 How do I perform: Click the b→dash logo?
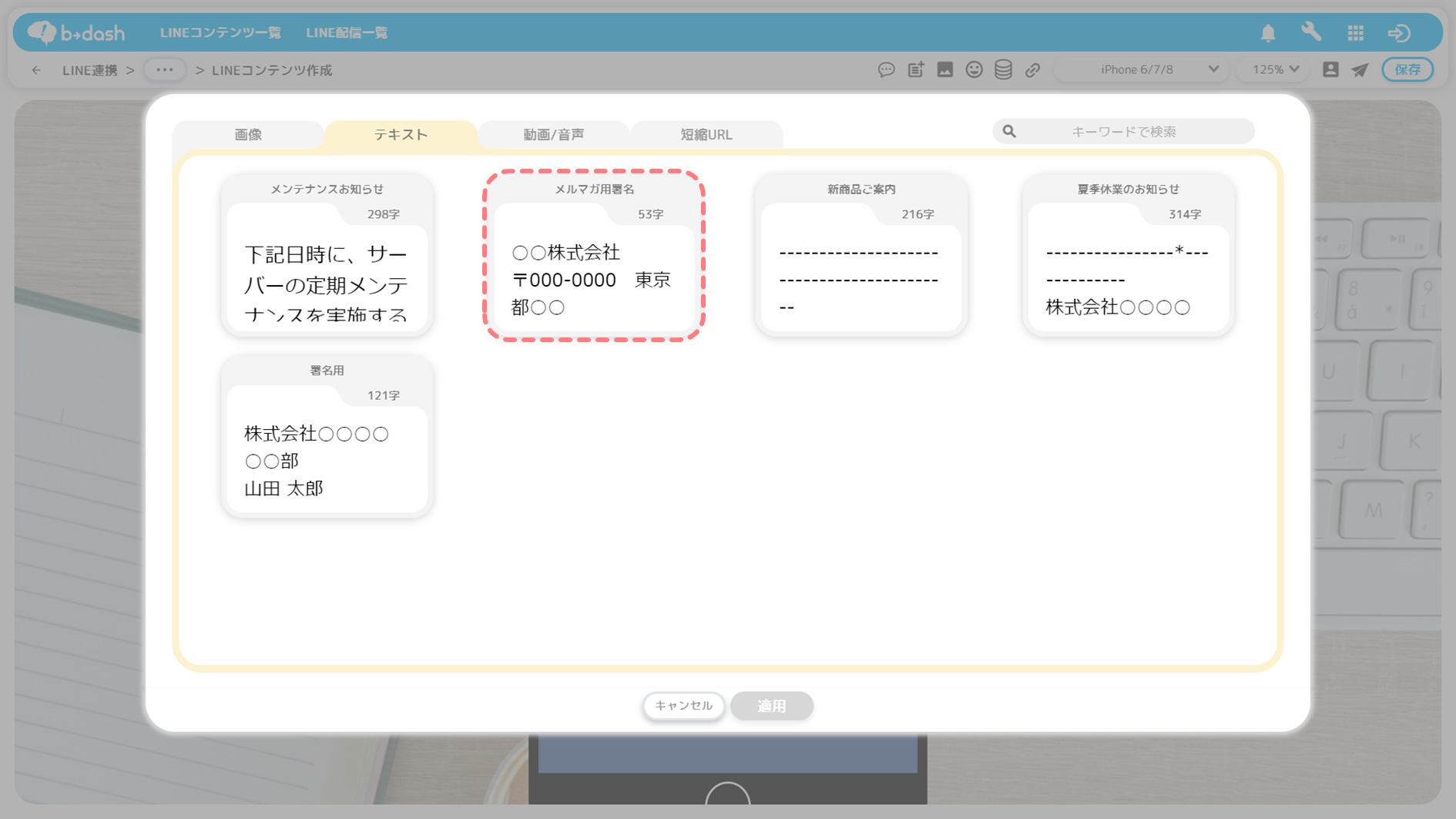75,32
